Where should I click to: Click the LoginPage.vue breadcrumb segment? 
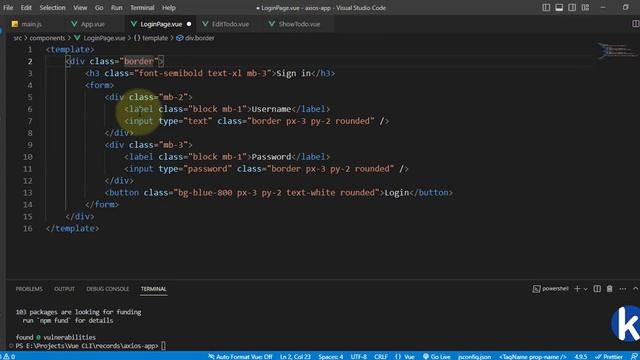[x=100, y=38]
